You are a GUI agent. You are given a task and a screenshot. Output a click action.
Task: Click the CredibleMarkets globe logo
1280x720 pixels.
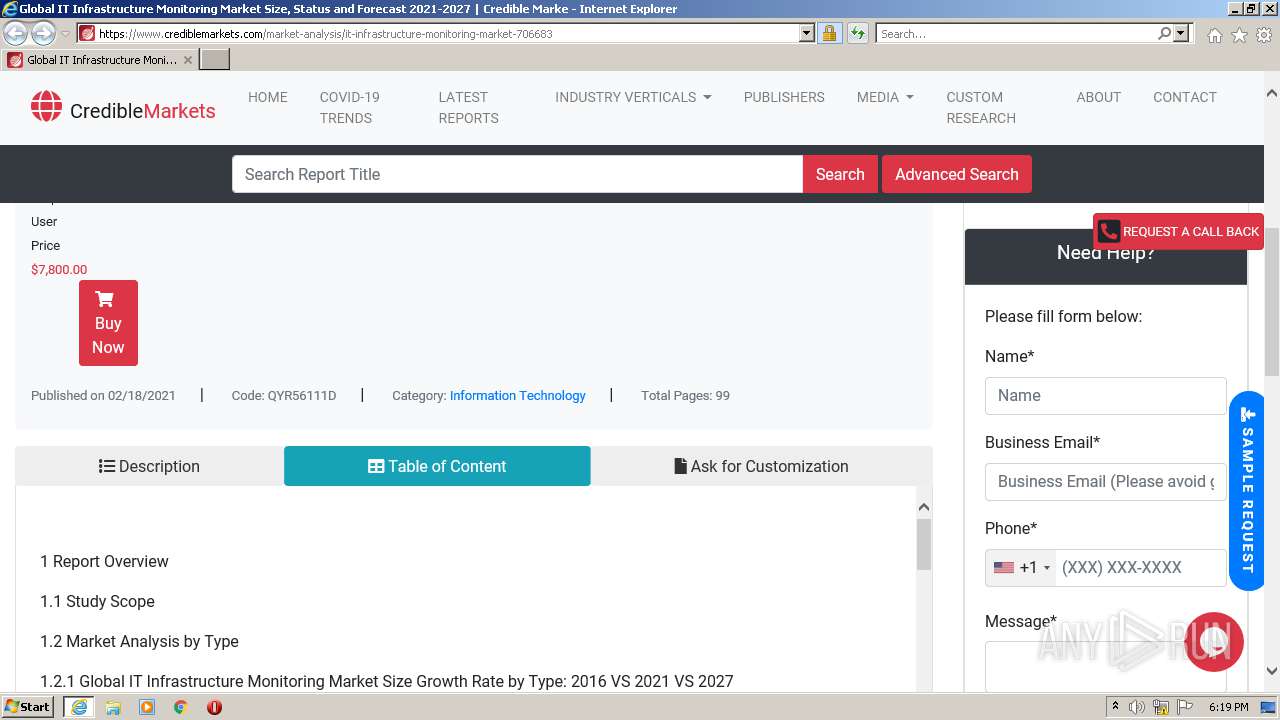(46, 106)
